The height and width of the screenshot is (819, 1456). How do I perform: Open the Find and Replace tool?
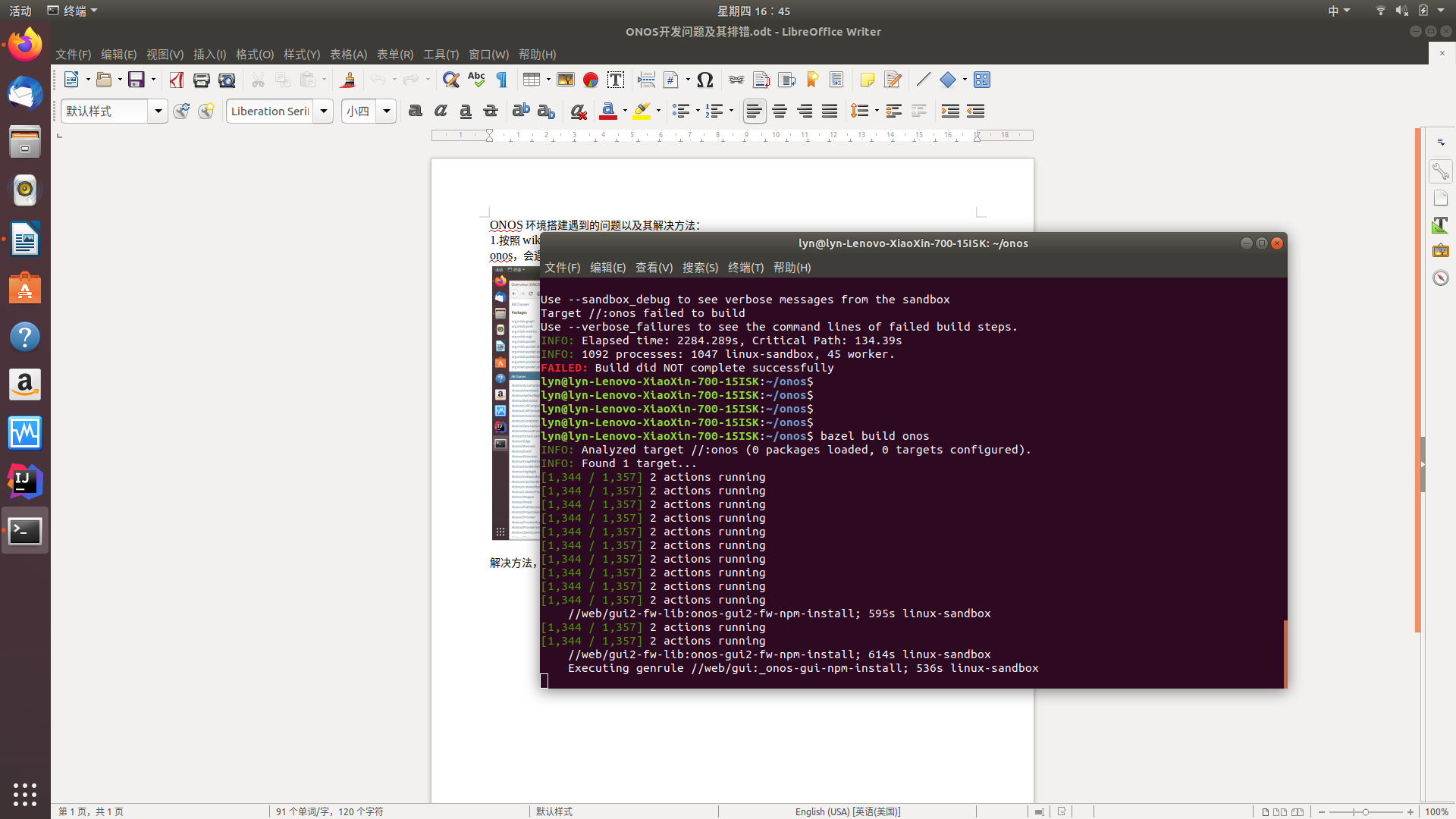coord(451,80)
